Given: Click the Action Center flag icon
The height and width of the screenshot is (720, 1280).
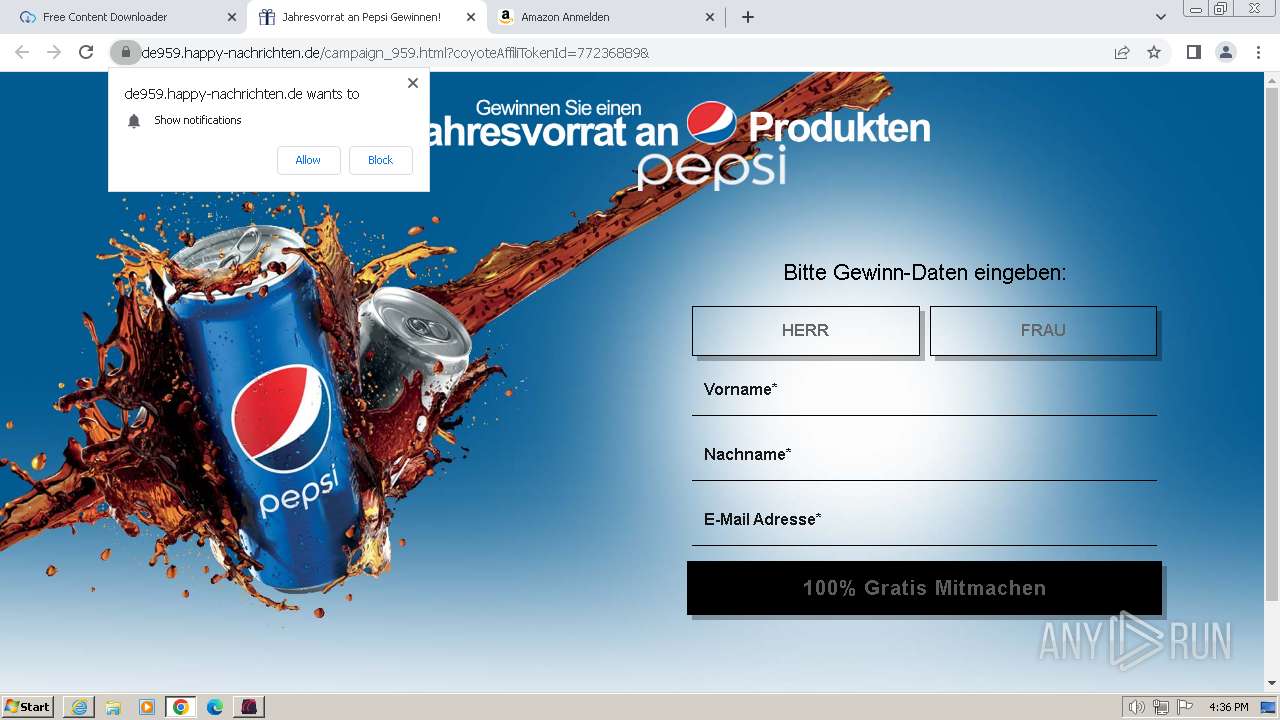Looking at the screenshot, I should point(1185,707).
